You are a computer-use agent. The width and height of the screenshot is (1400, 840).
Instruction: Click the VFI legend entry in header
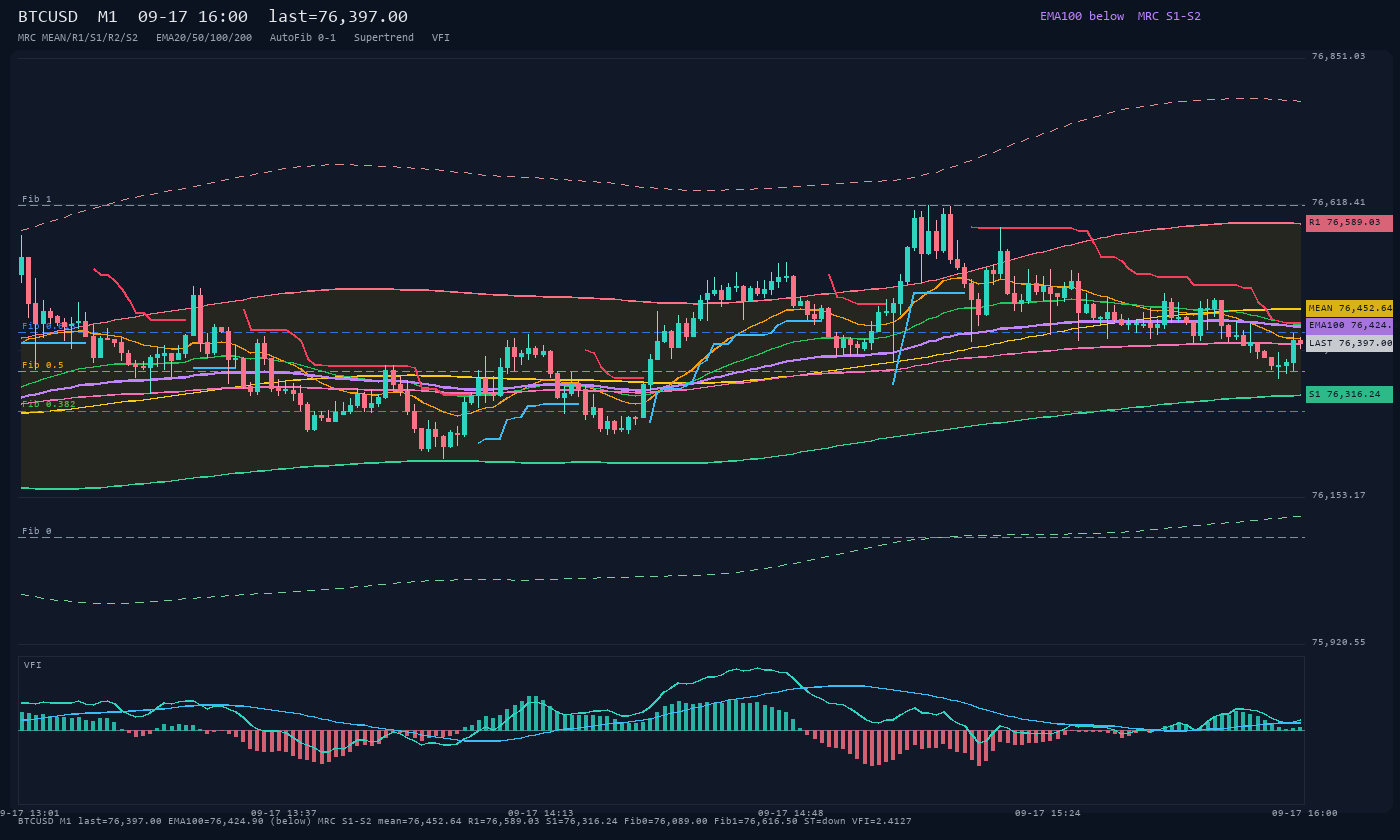441,37
